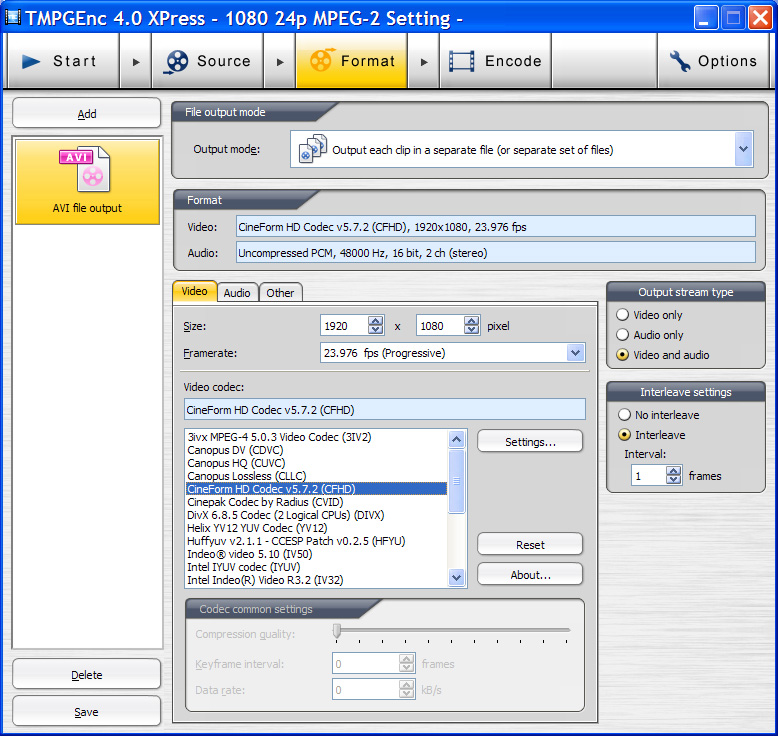Select the AVI file output item

(87, 182)
